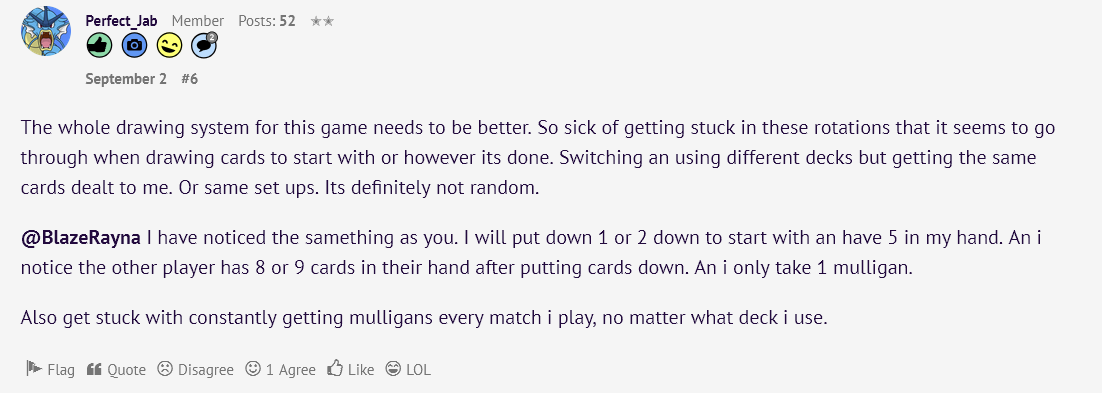Click the green thumbs-up badge
This screenshot has height=393, width=1102.
click(x=99, y=46)
